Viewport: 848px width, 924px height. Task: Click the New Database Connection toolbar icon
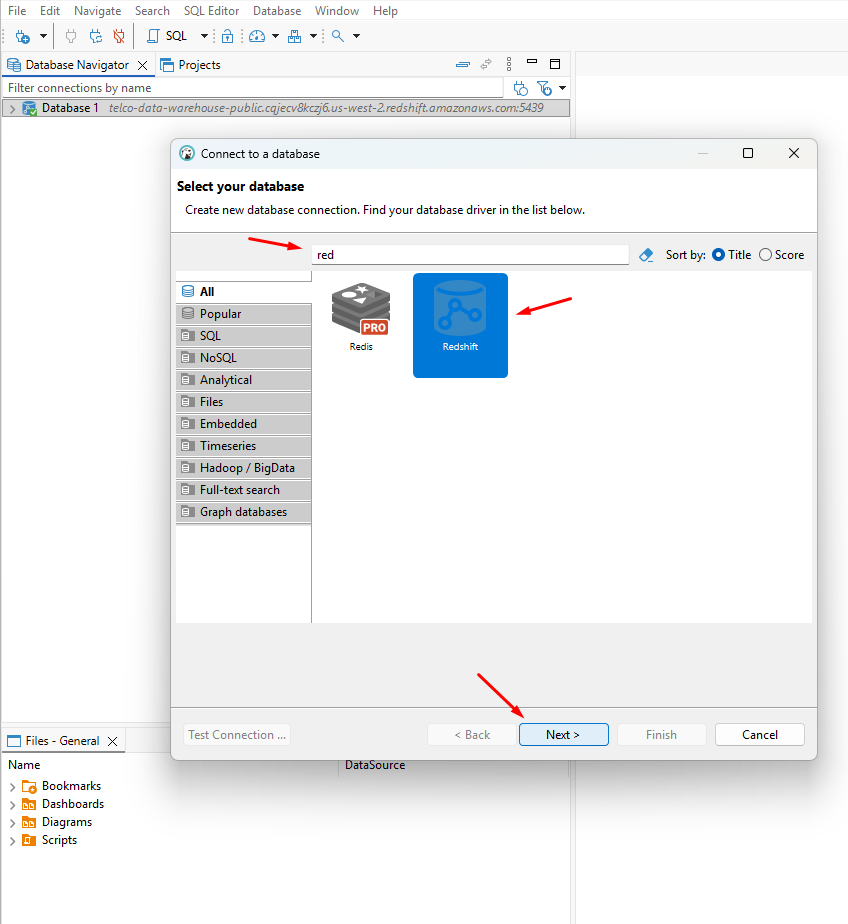coord(23,37)
